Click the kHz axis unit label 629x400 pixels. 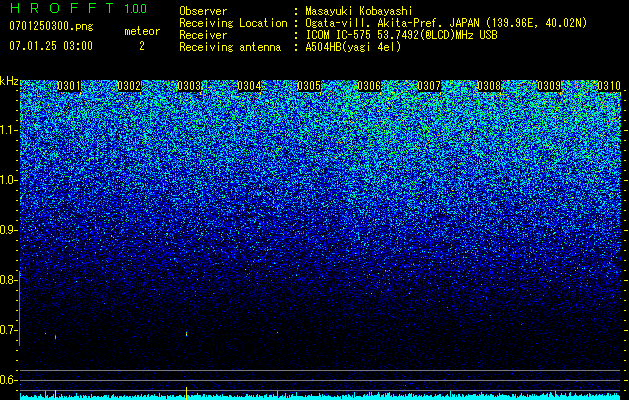(9, 81)
